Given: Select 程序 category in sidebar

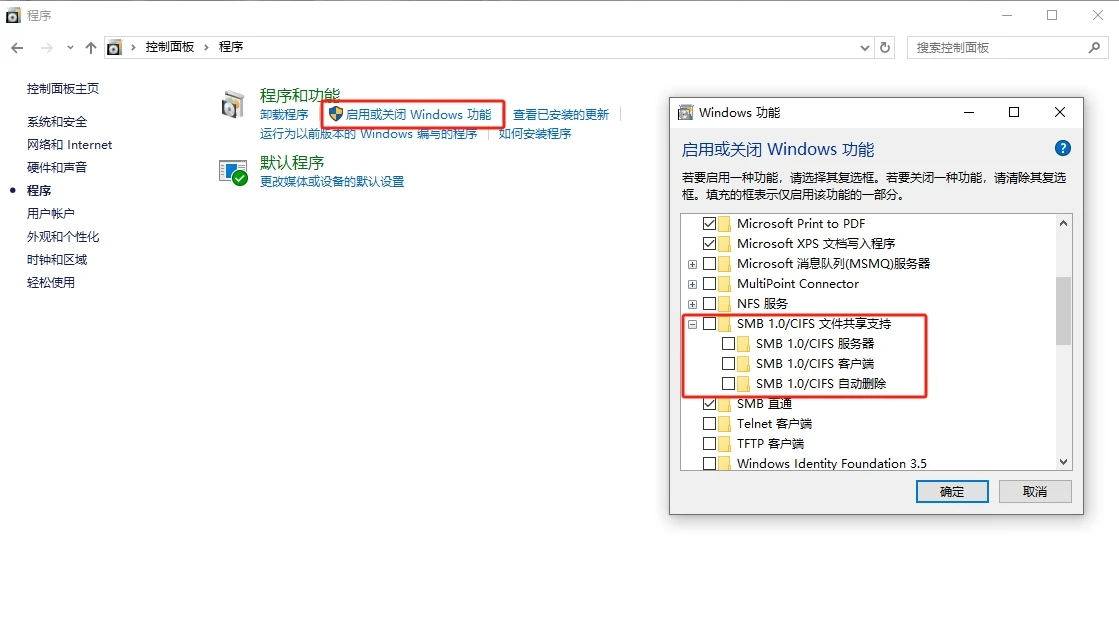Looking at the screenshot, I should pos(39,191).
